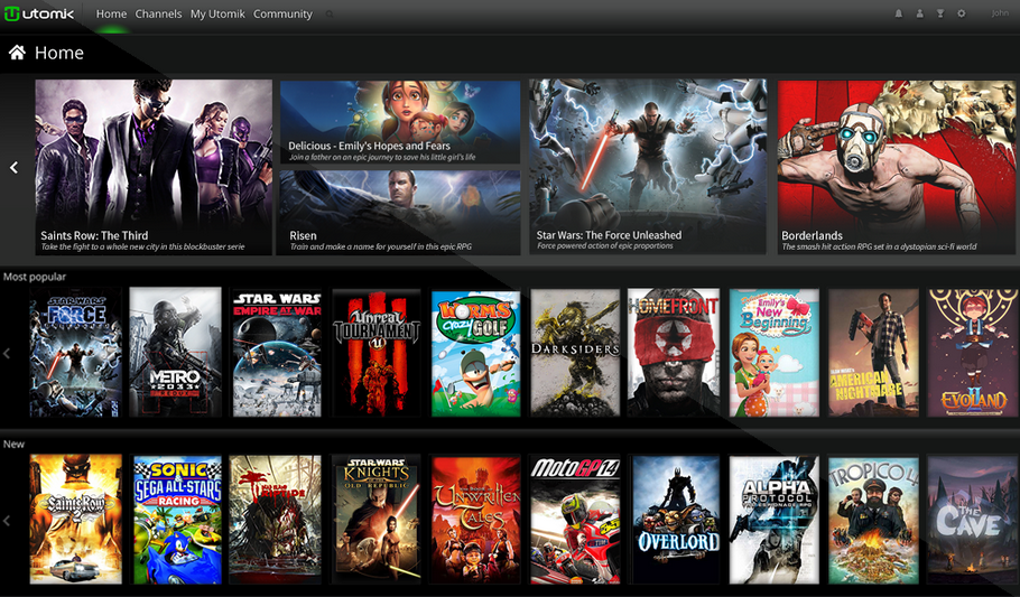The height and width of the screenshot is (597, 1020).
Task: Open the Community tab
Action: click(x=282, y=14)
